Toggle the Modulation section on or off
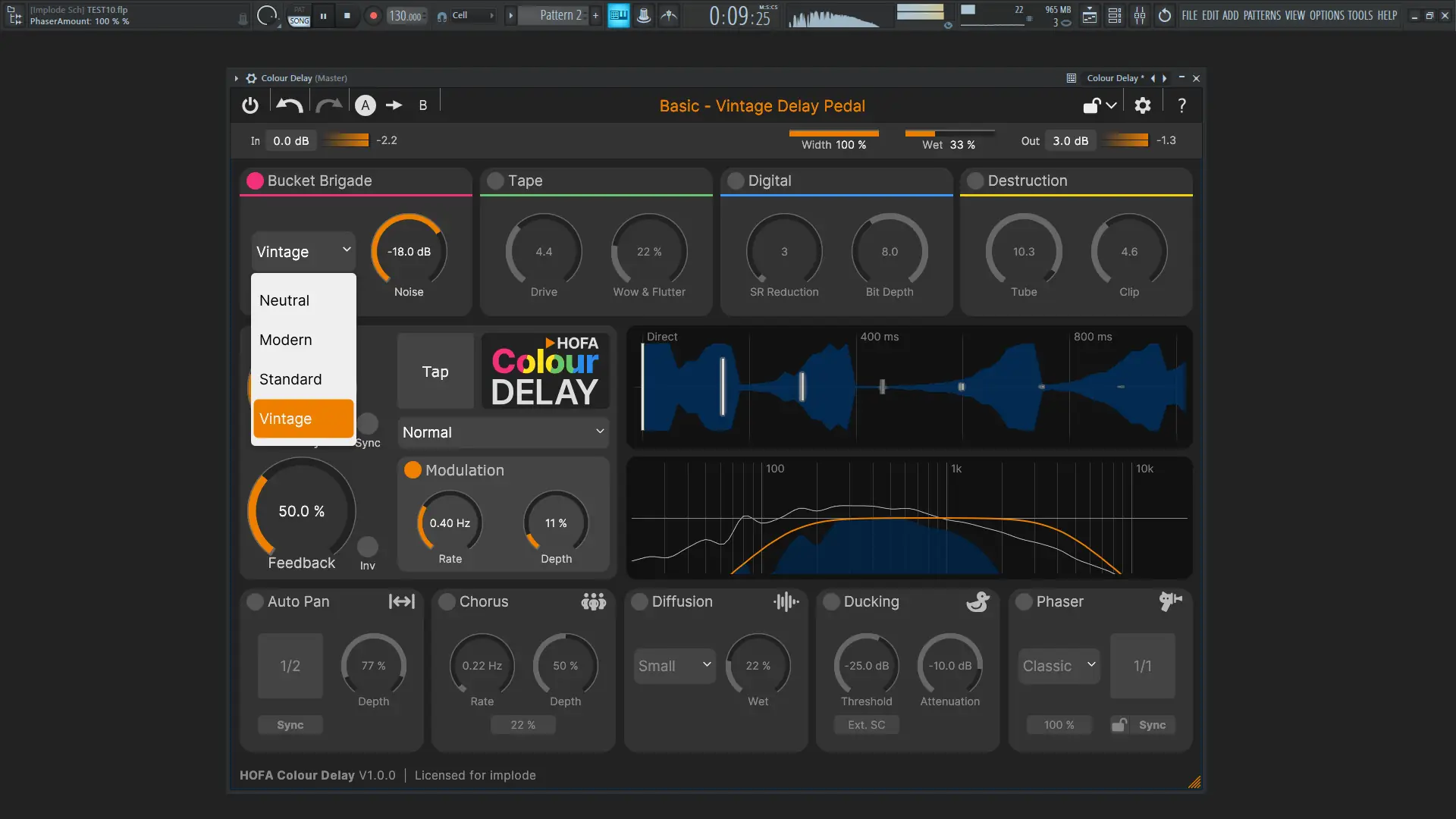1456x819 pixels. (x=412, y=470)
